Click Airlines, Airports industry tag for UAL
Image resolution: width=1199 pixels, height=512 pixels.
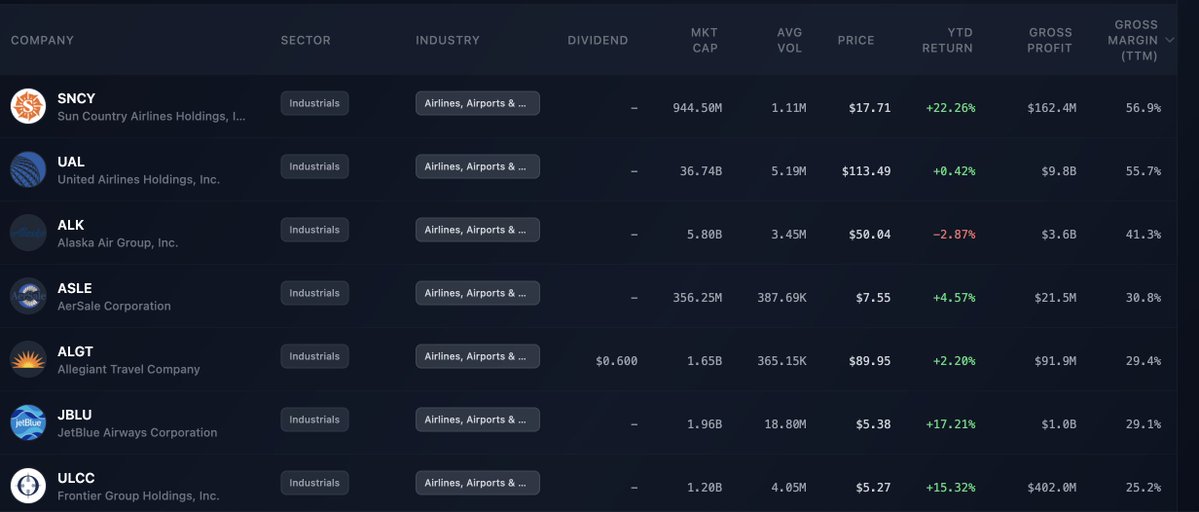tap(477, 167)
